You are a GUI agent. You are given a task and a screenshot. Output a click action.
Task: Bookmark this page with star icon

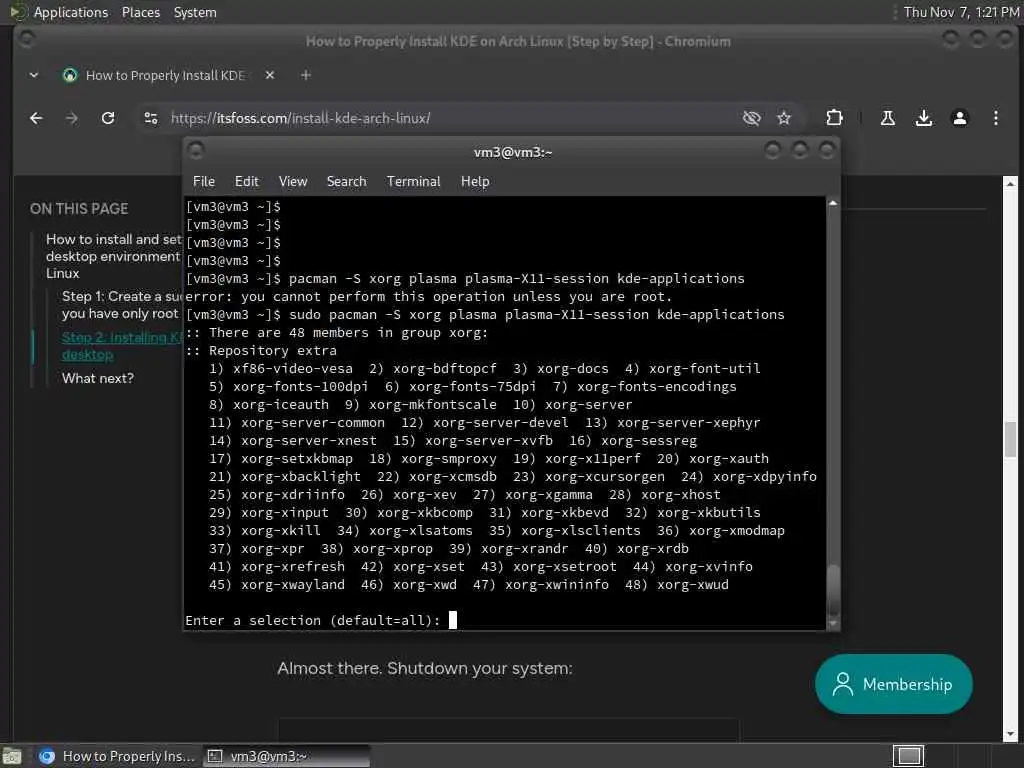click(784, 118)
